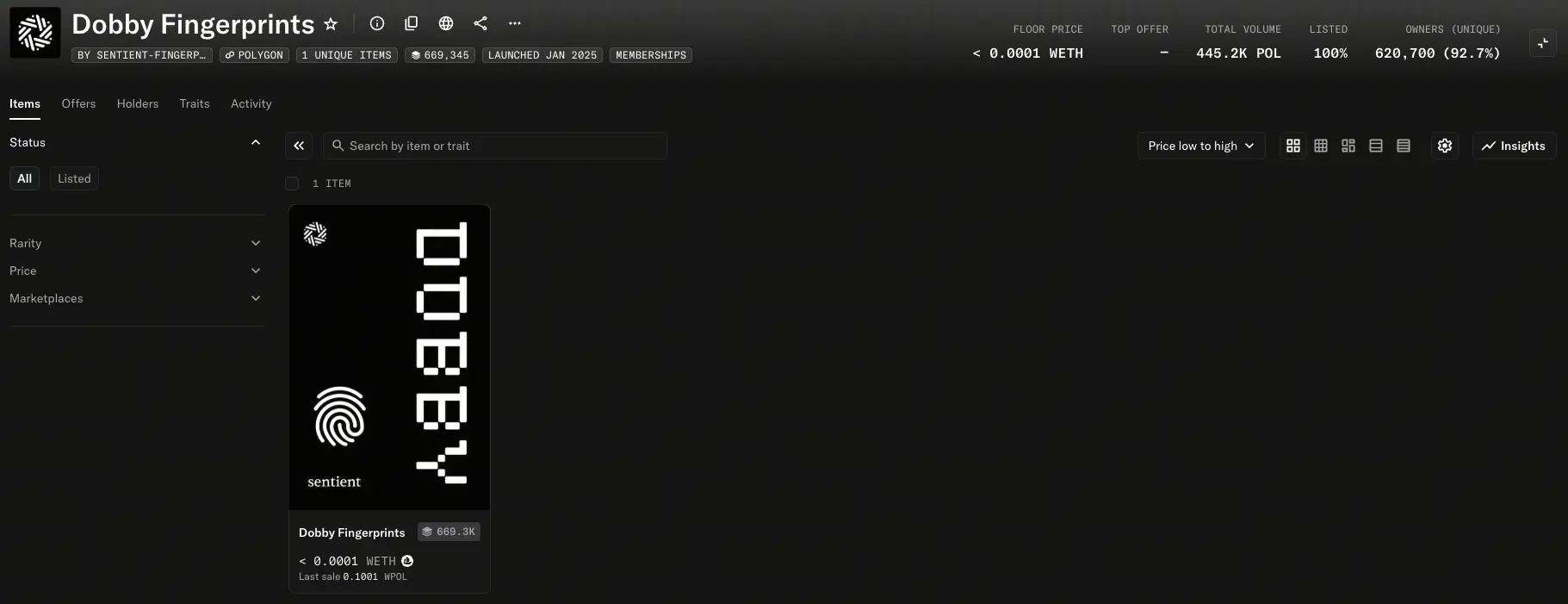Open the more options ellipsis menu
This screenshot has width=1568, height=604.
[x=515, y=23]
